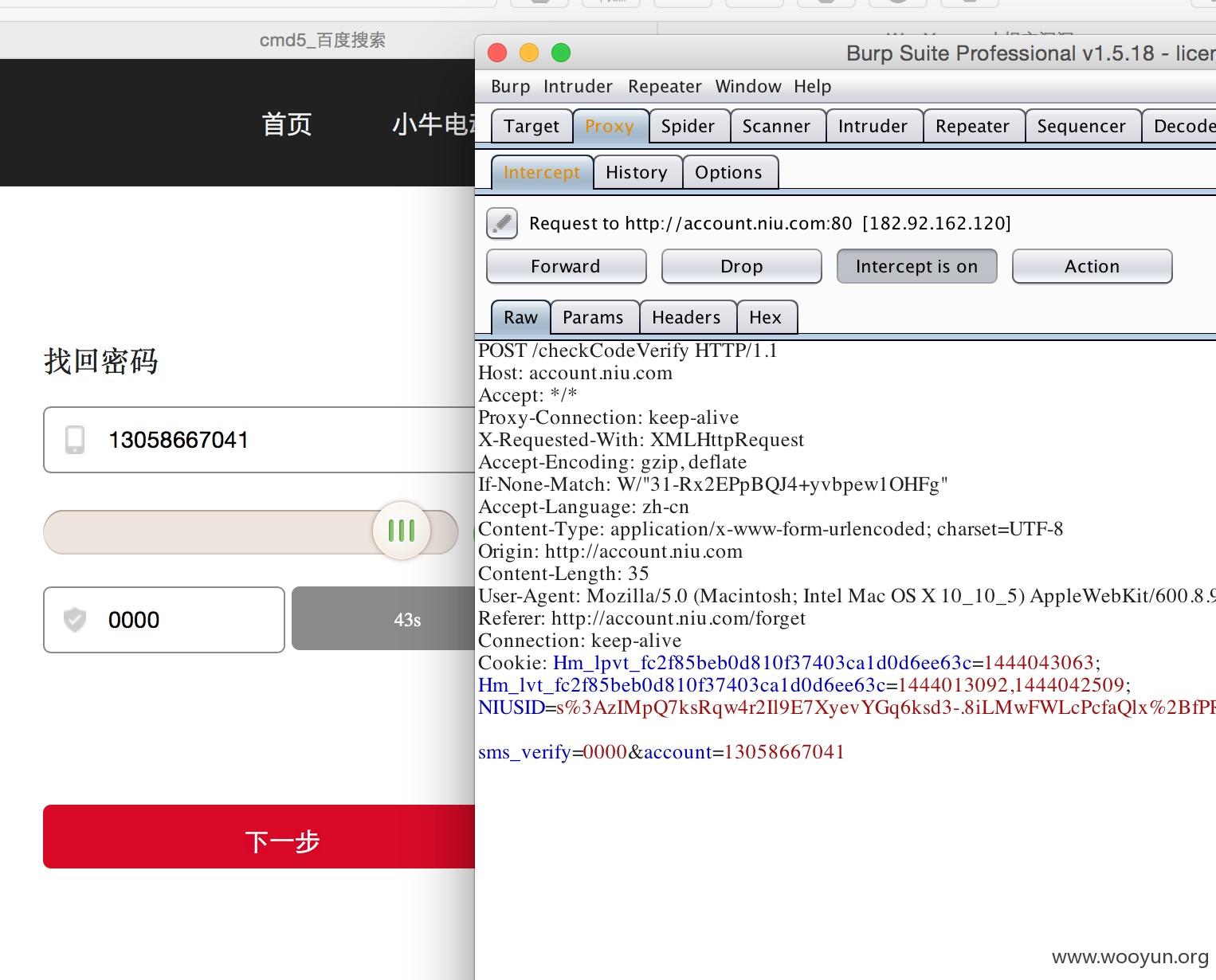Open the Help menu
This screenshot has width=1216, height=980.
pyautogui.click(x=812, y=86)
